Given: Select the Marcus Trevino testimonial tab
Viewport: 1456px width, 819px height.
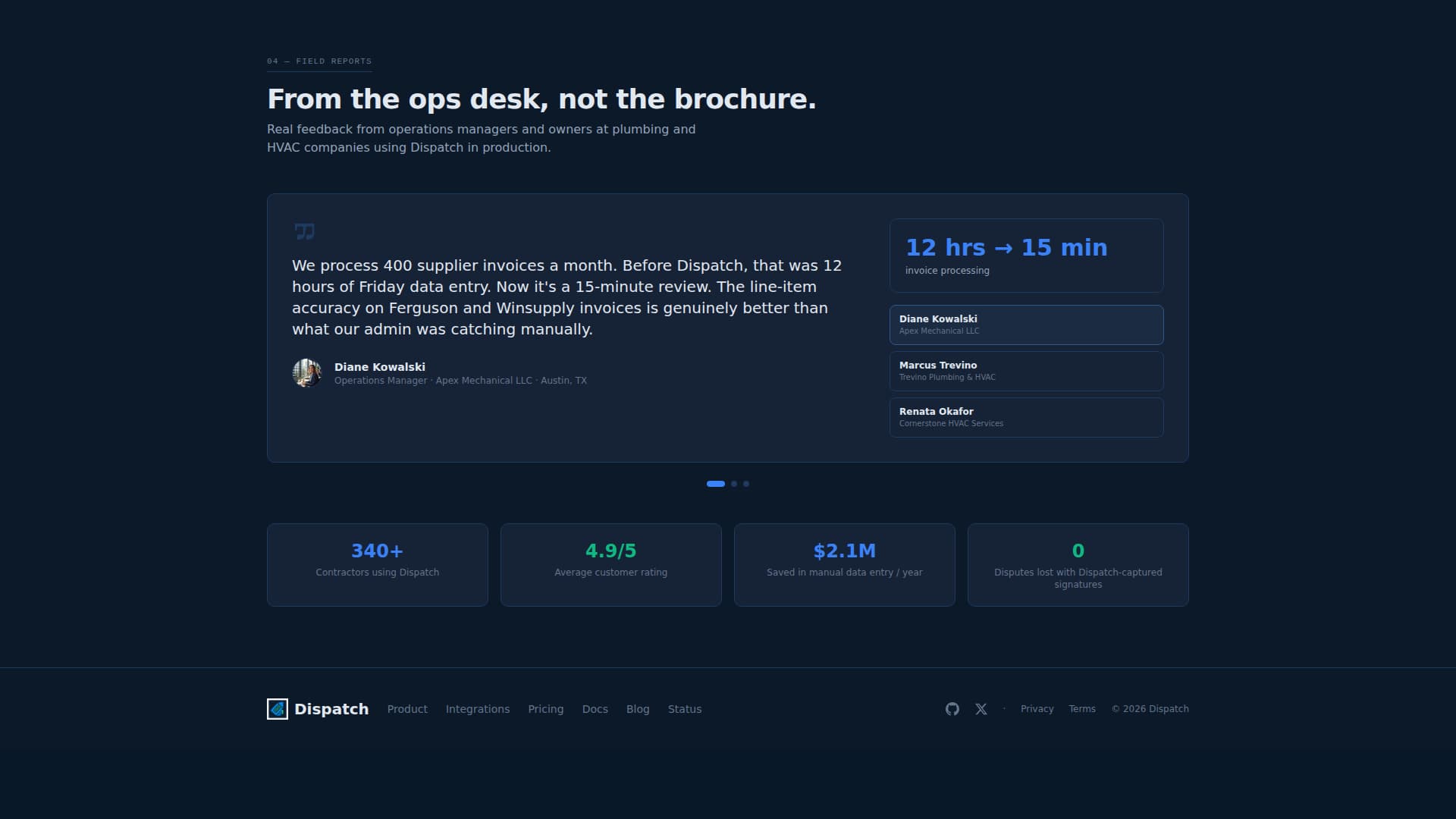Looking at the screenshot, I should [1027, 371].
